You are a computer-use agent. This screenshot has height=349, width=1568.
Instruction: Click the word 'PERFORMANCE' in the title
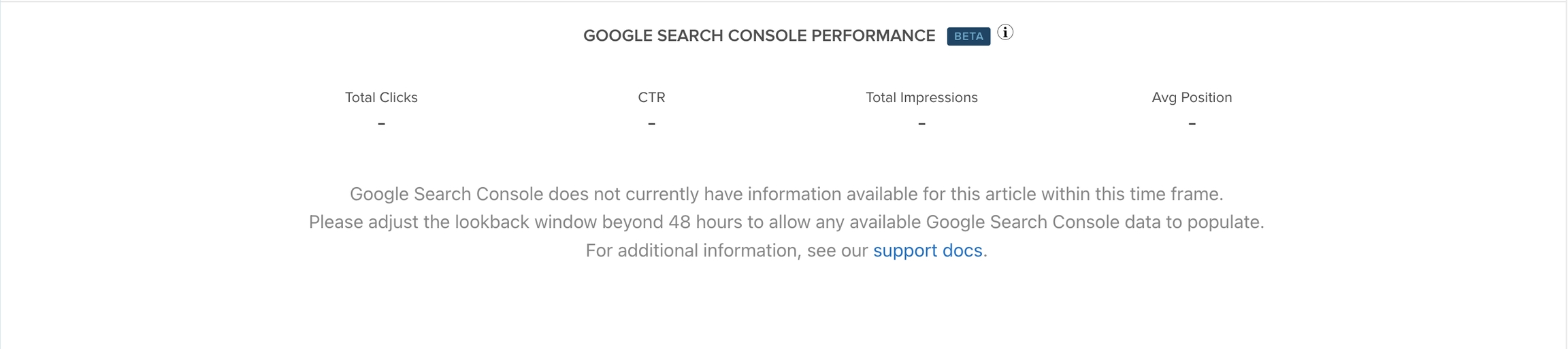click(x=873, y=36)
